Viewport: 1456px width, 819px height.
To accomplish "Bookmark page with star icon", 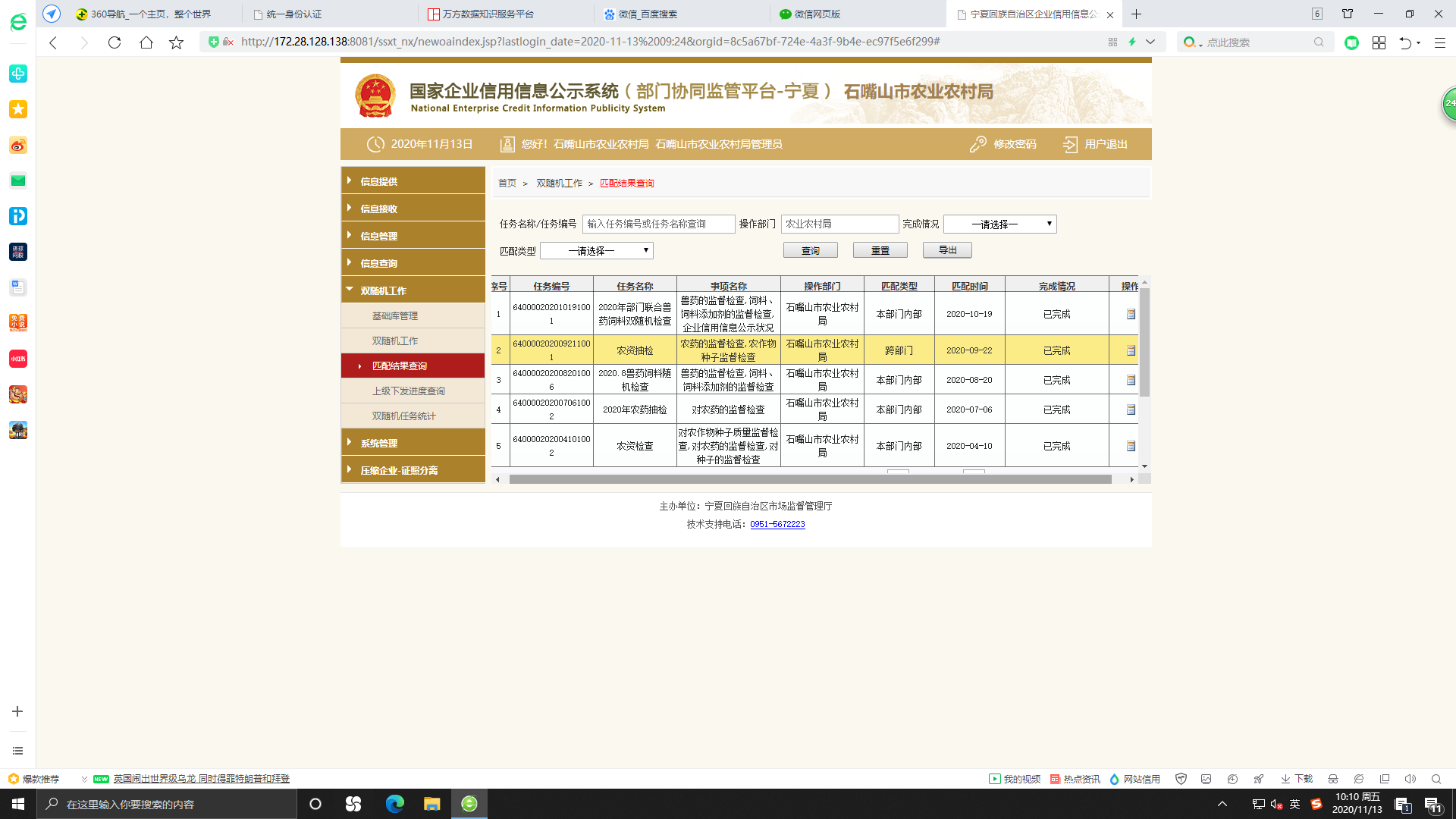I will point(176,42).
